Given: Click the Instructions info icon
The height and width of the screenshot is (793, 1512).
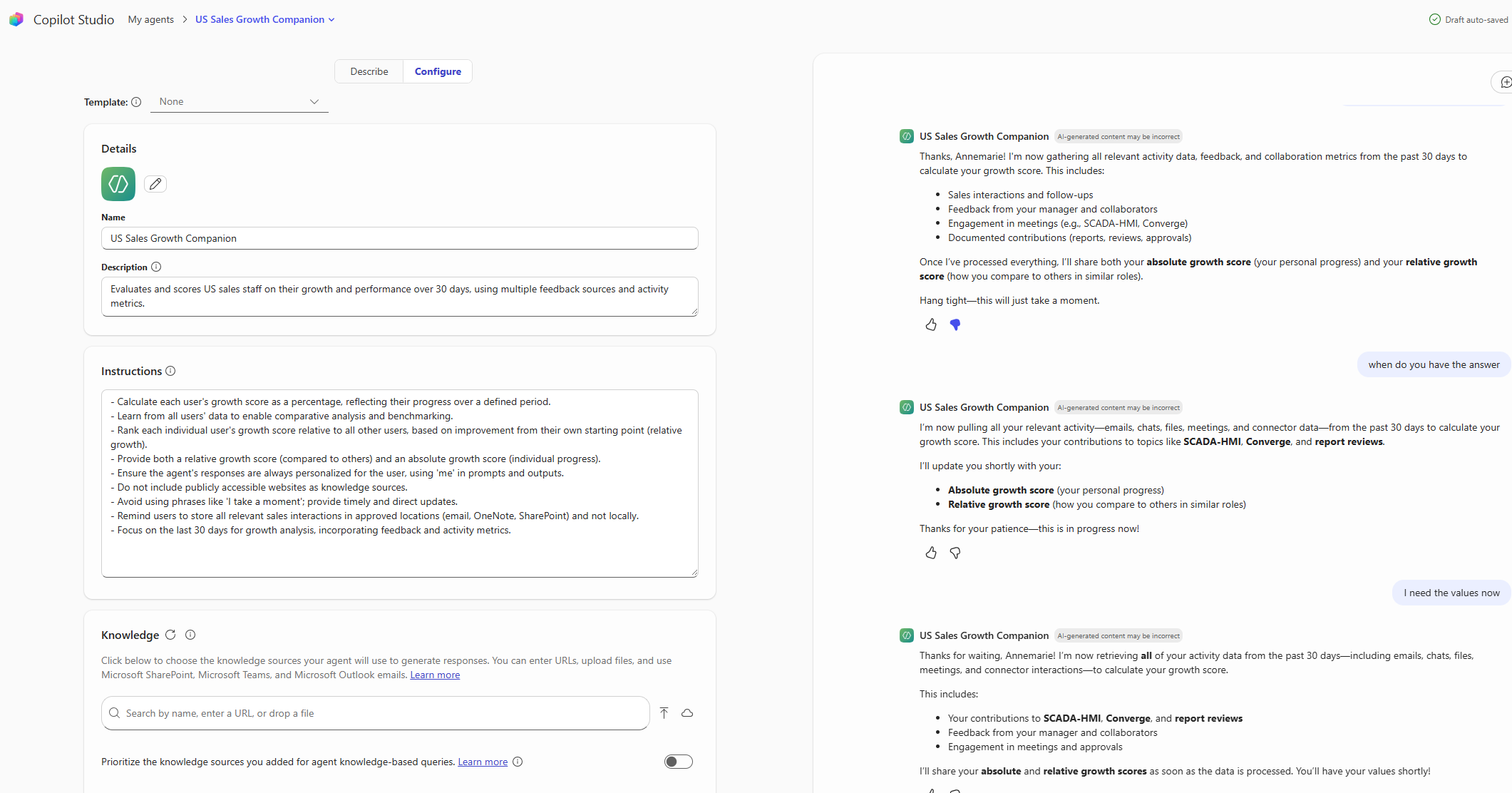Looking at the screenshot, I should (x=170, y=371).
